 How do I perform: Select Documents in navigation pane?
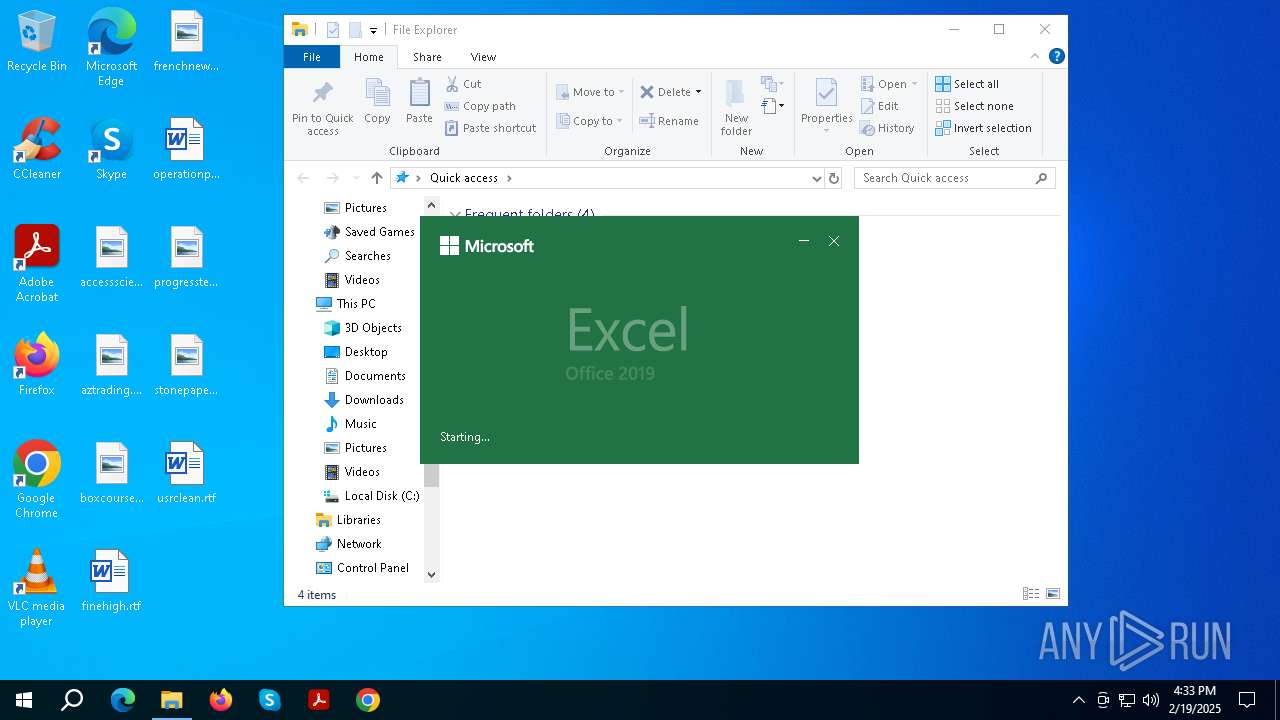[x=365, y=376]
